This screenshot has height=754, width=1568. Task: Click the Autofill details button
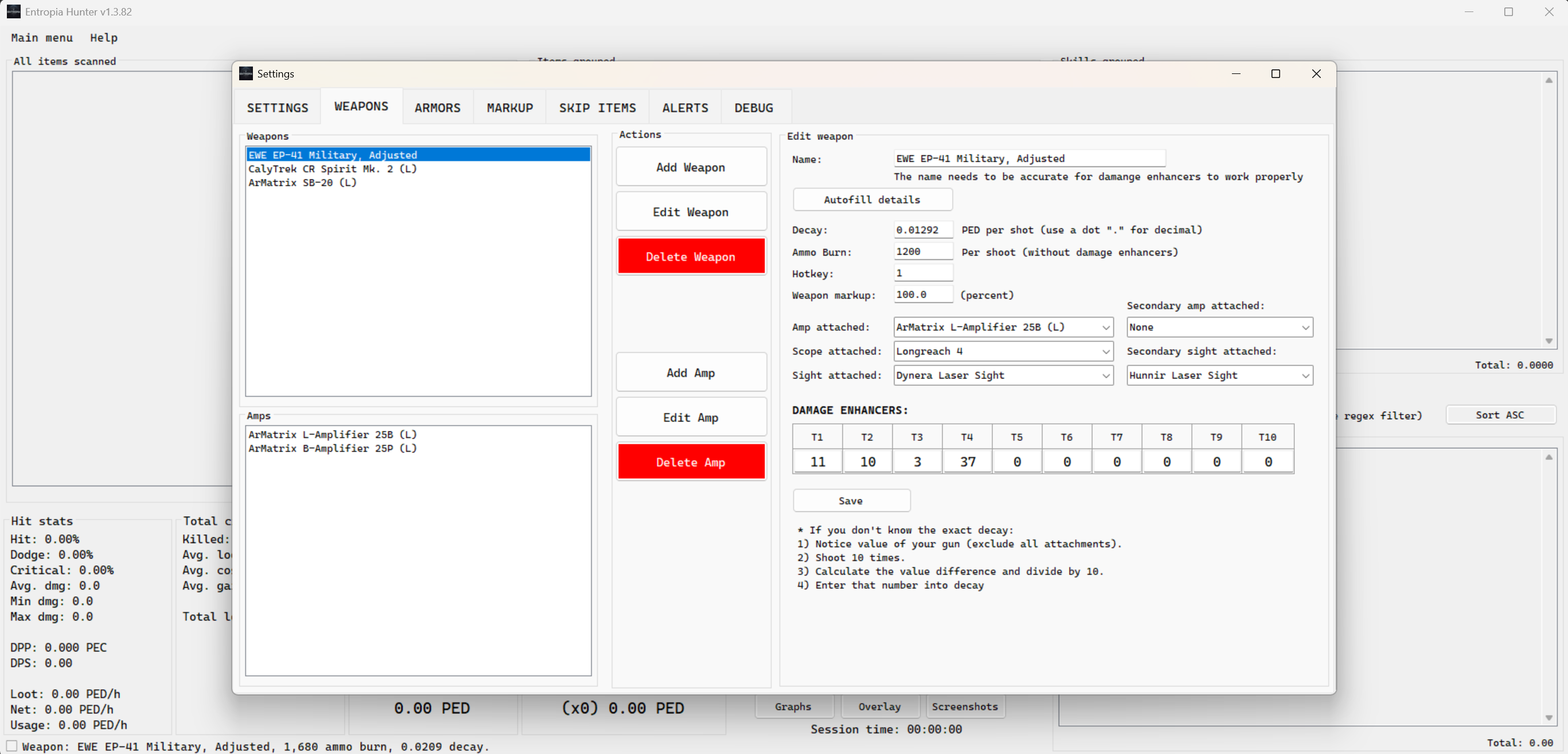872,200
